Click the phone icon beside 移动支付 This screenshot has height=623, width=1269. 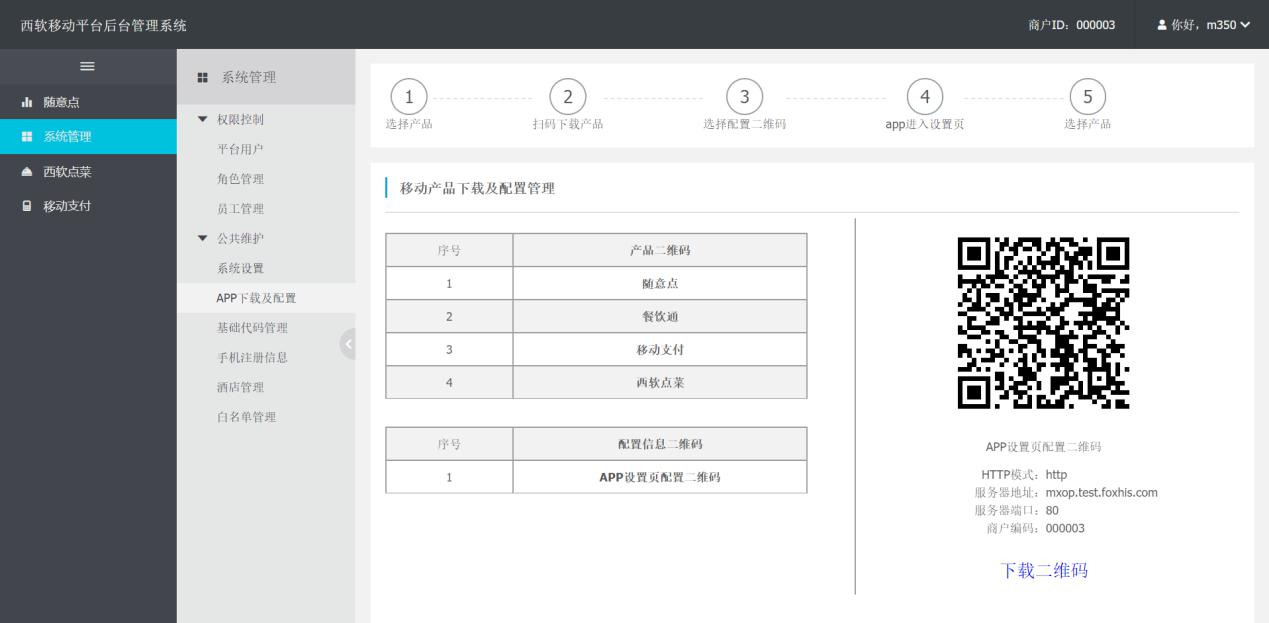point(26,207)
